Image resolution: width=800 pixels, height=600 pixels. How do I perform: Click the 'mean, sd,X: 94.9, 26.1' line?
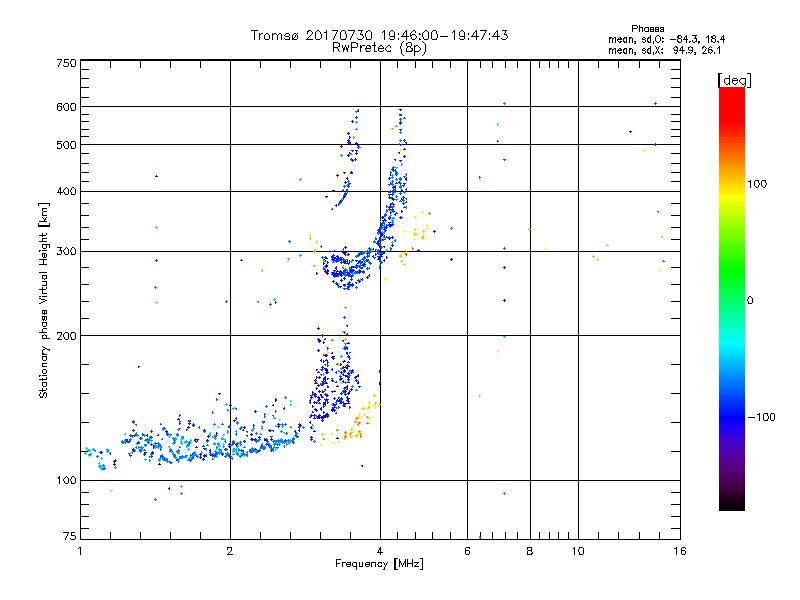(664, 51)
